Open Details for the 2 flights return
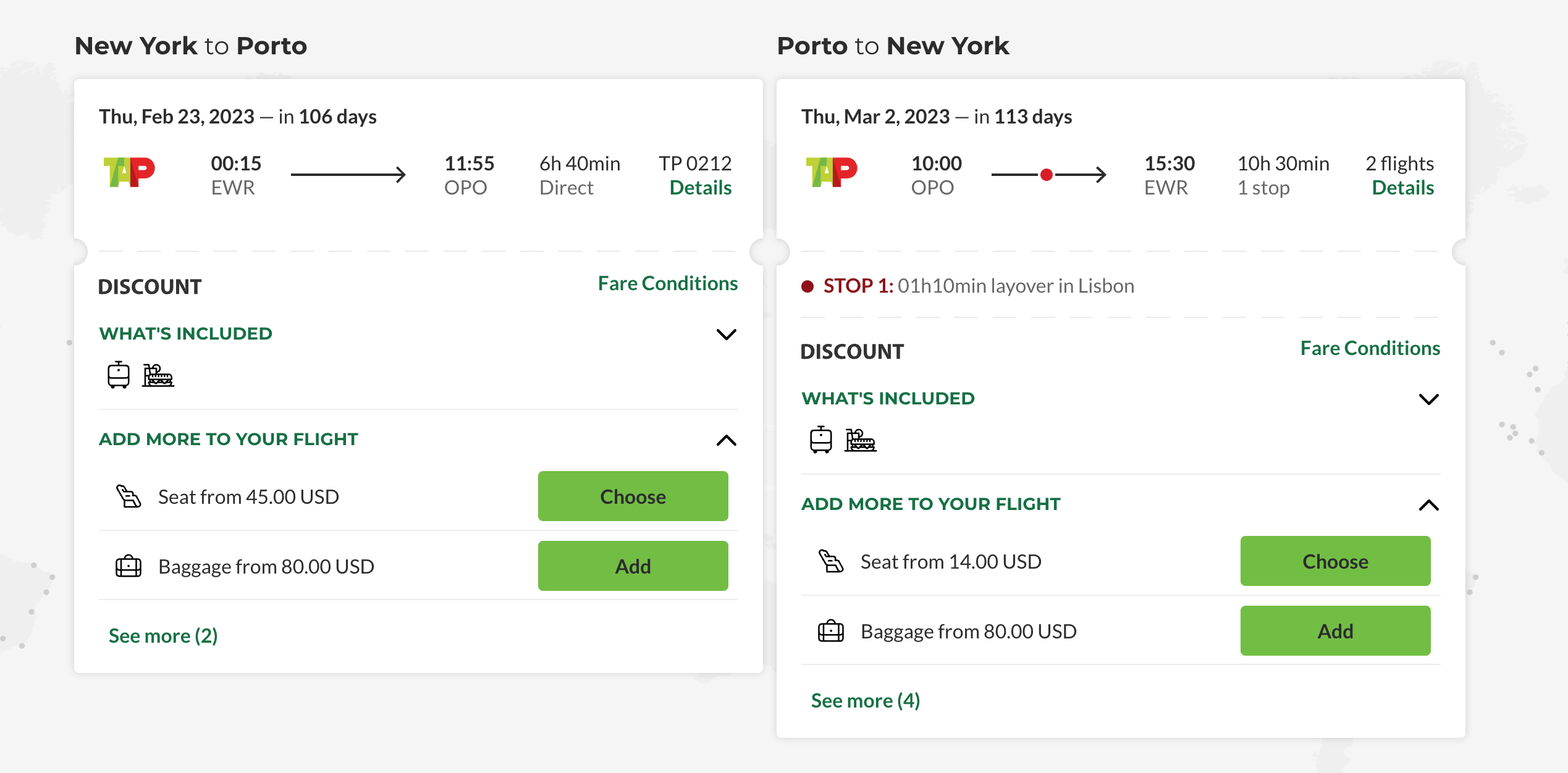 1402,188
